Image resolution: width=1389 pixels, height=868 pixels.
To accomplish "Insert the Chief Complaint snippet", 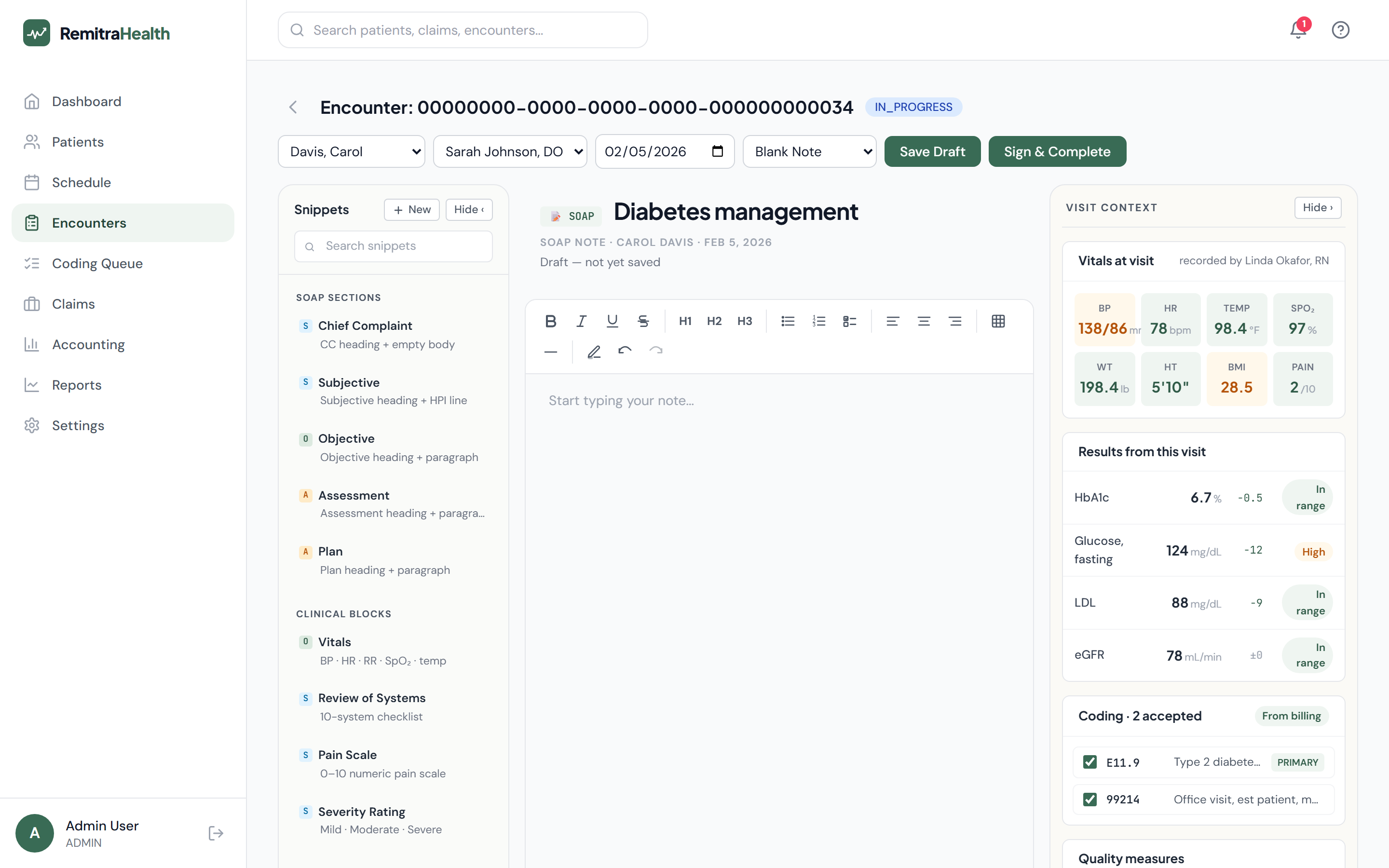I will pos(393,335).
